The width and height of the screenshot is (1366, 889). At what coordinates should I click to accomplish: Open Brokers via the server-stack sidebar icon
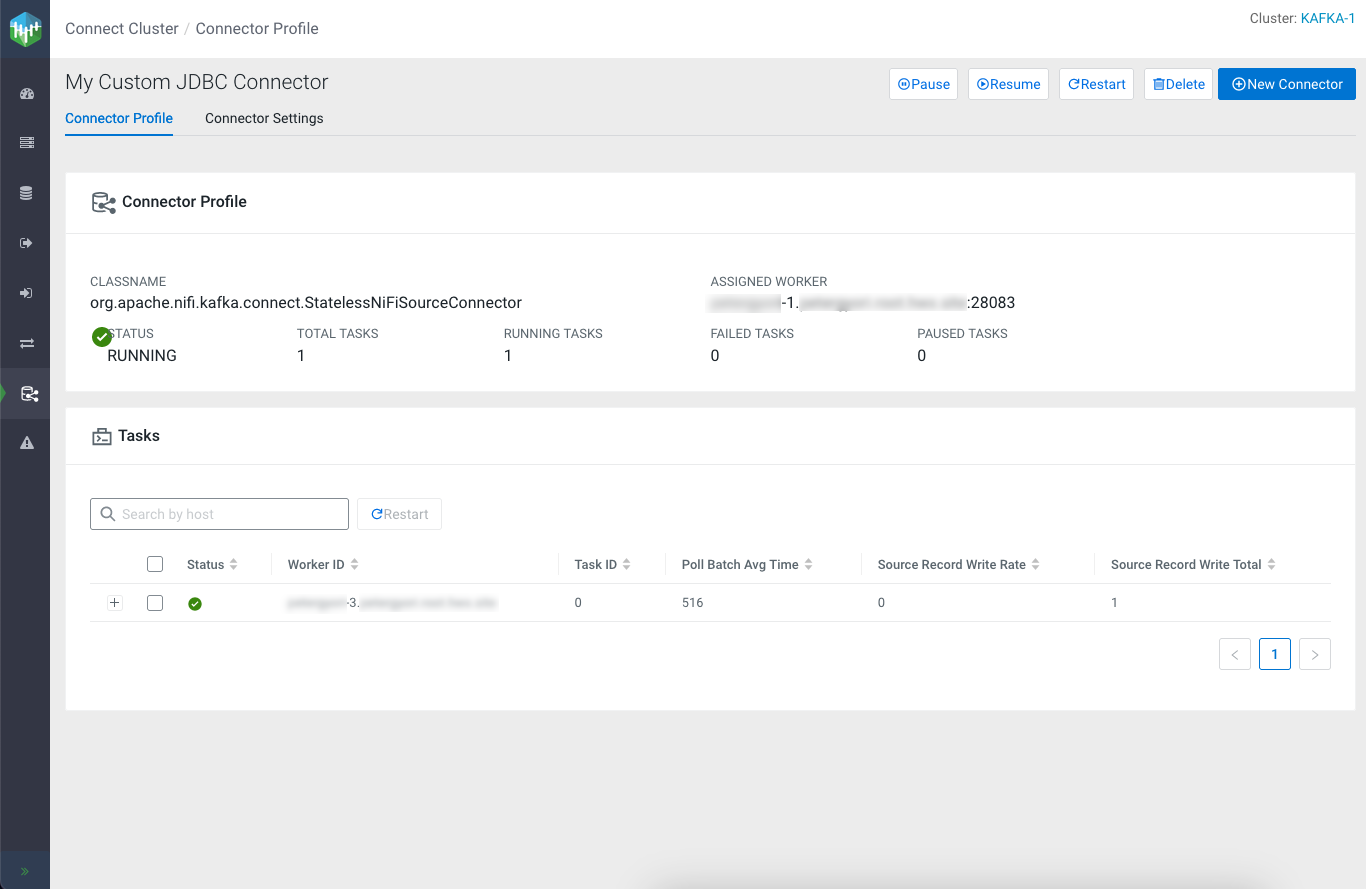27,143
